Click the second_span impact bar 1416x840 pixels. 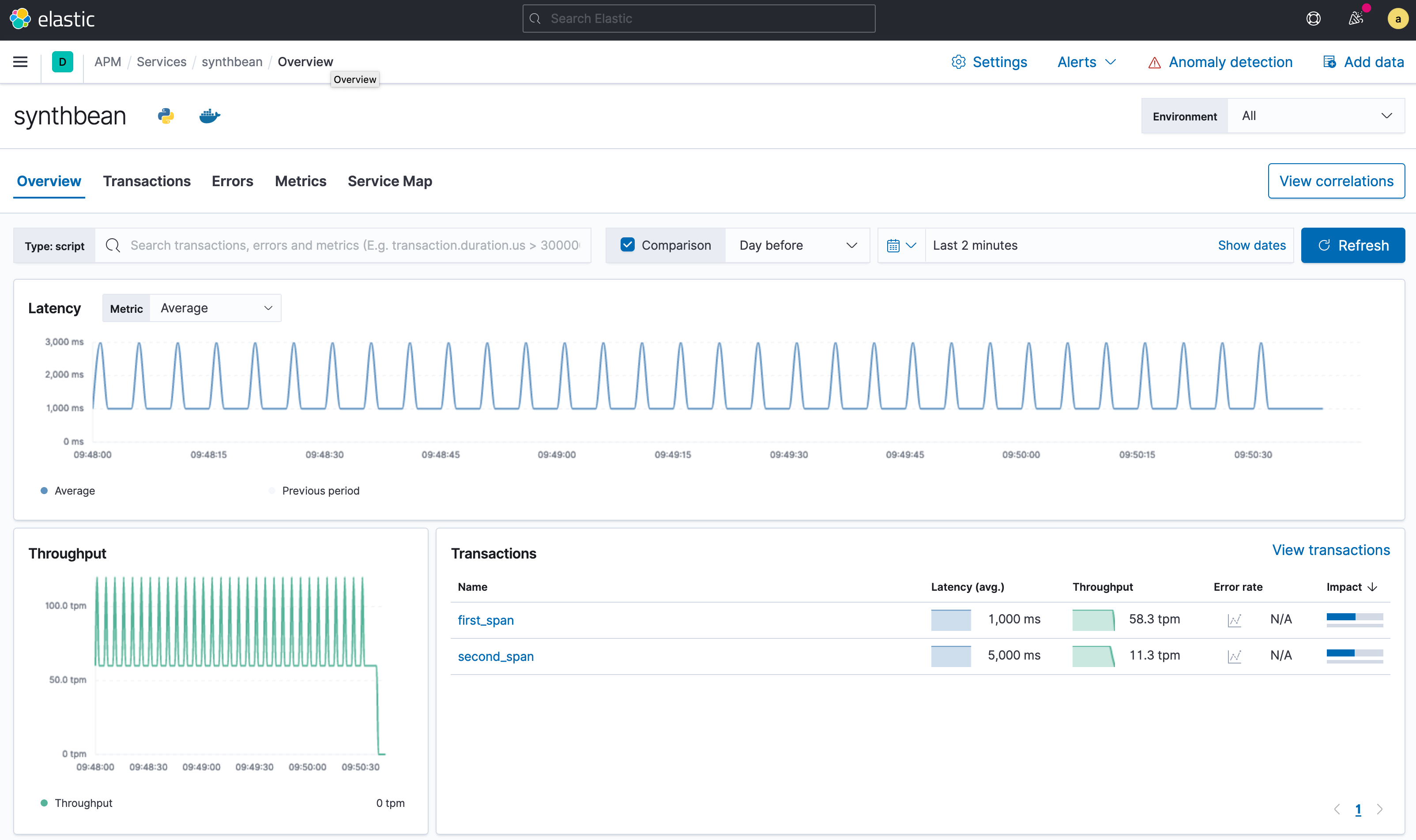pyautogui.click(x=1354, y=656)
